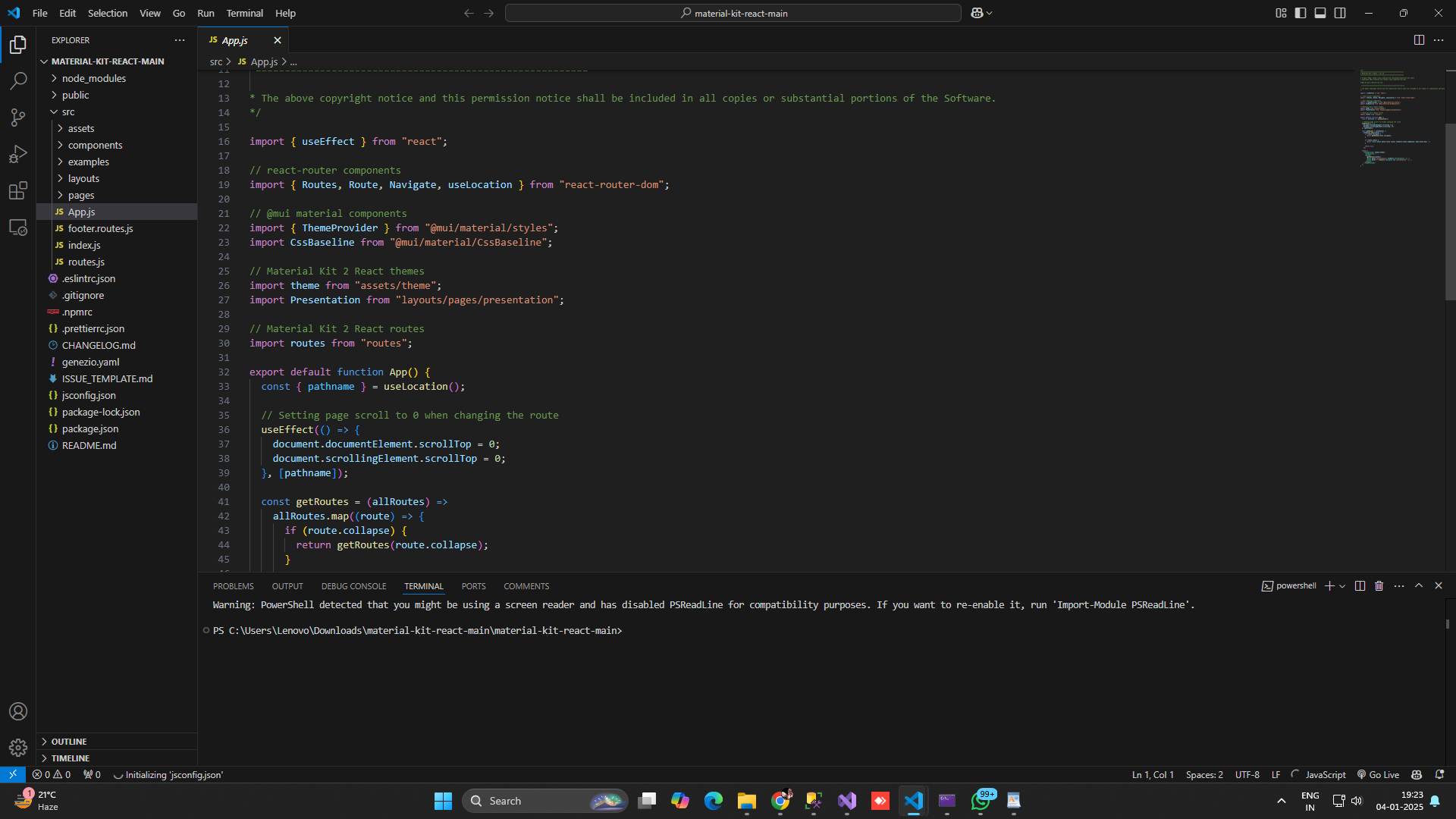Open the Extensions view
This screenshot has width=1456, height=819.
point(18,190)
